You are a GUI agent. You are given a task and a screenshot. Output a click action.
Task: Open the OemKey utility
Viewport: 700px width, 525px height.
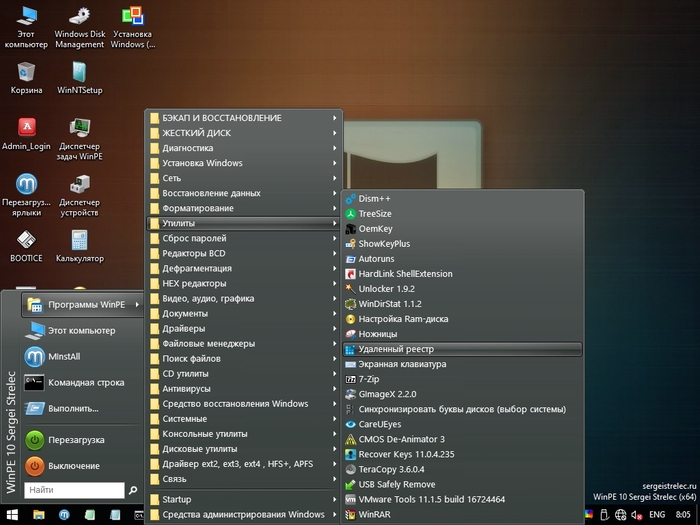(462, 229)
